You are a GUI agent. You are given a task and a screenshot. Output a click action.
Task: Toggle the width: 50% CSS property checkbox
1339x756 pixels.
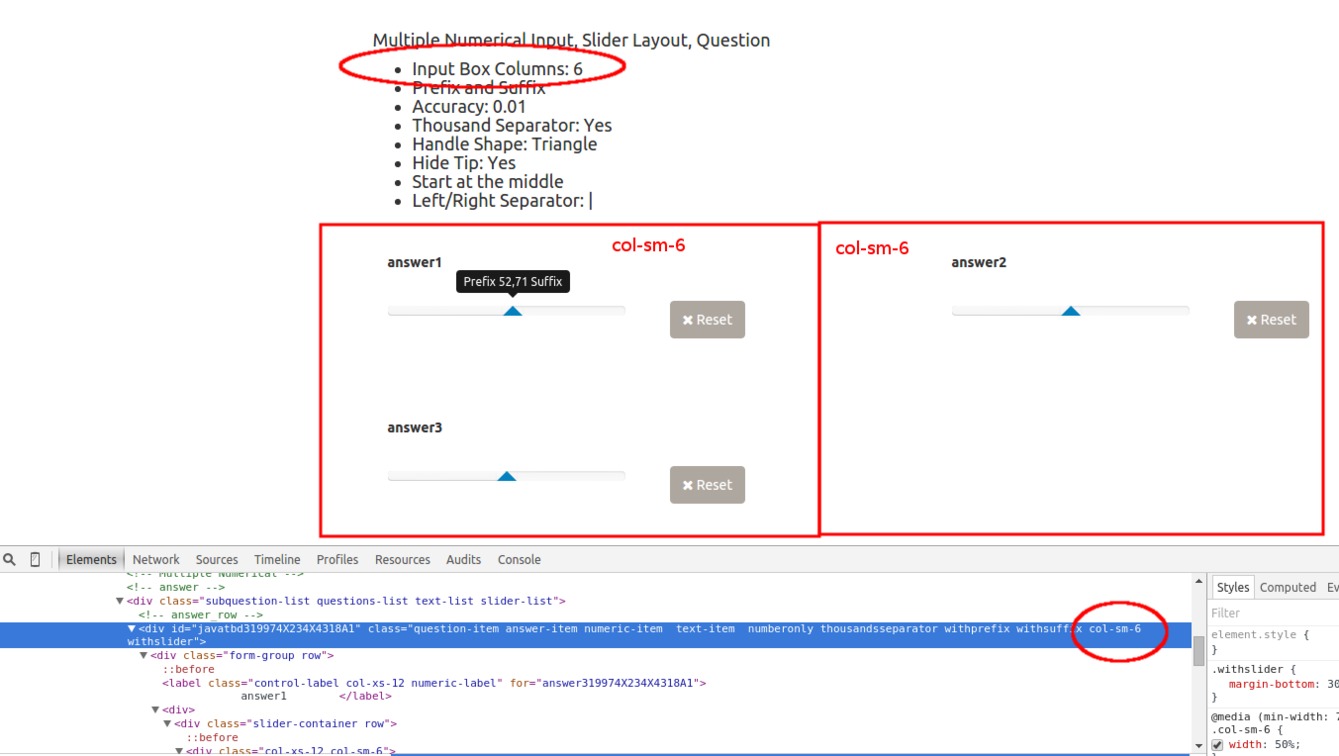pos(1217,745)
